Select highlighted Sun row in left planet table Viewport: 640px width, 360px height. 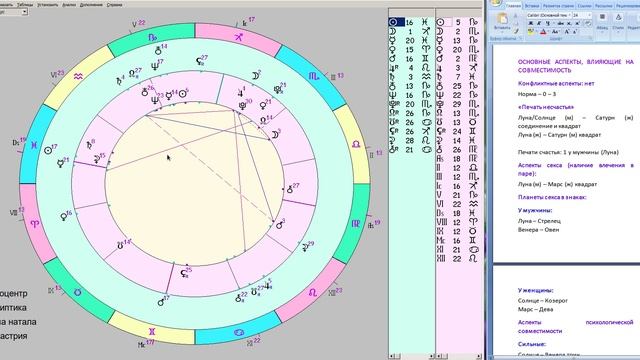point(411,22)
